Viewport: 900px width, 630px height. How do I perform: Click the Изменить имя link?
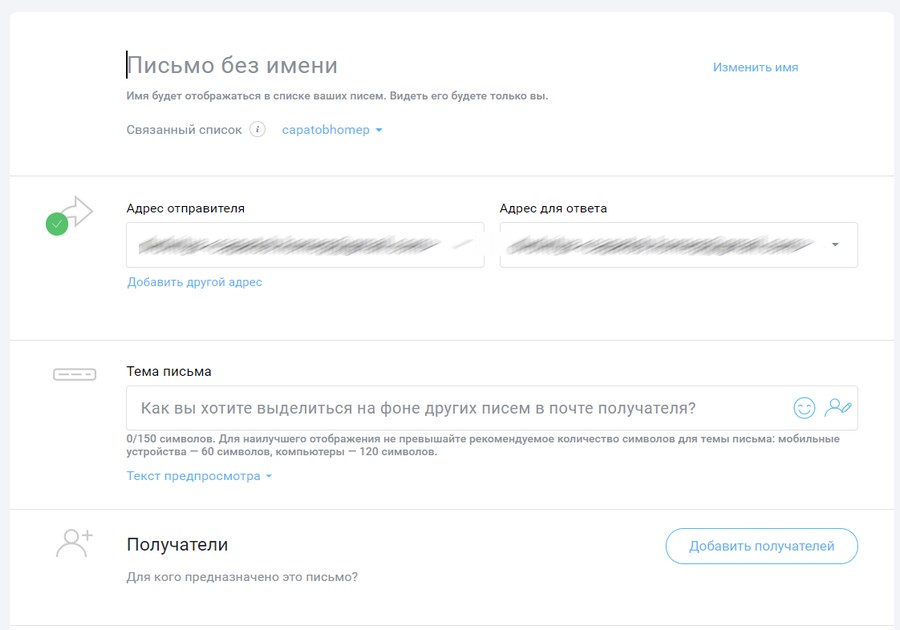coord(755,67)
